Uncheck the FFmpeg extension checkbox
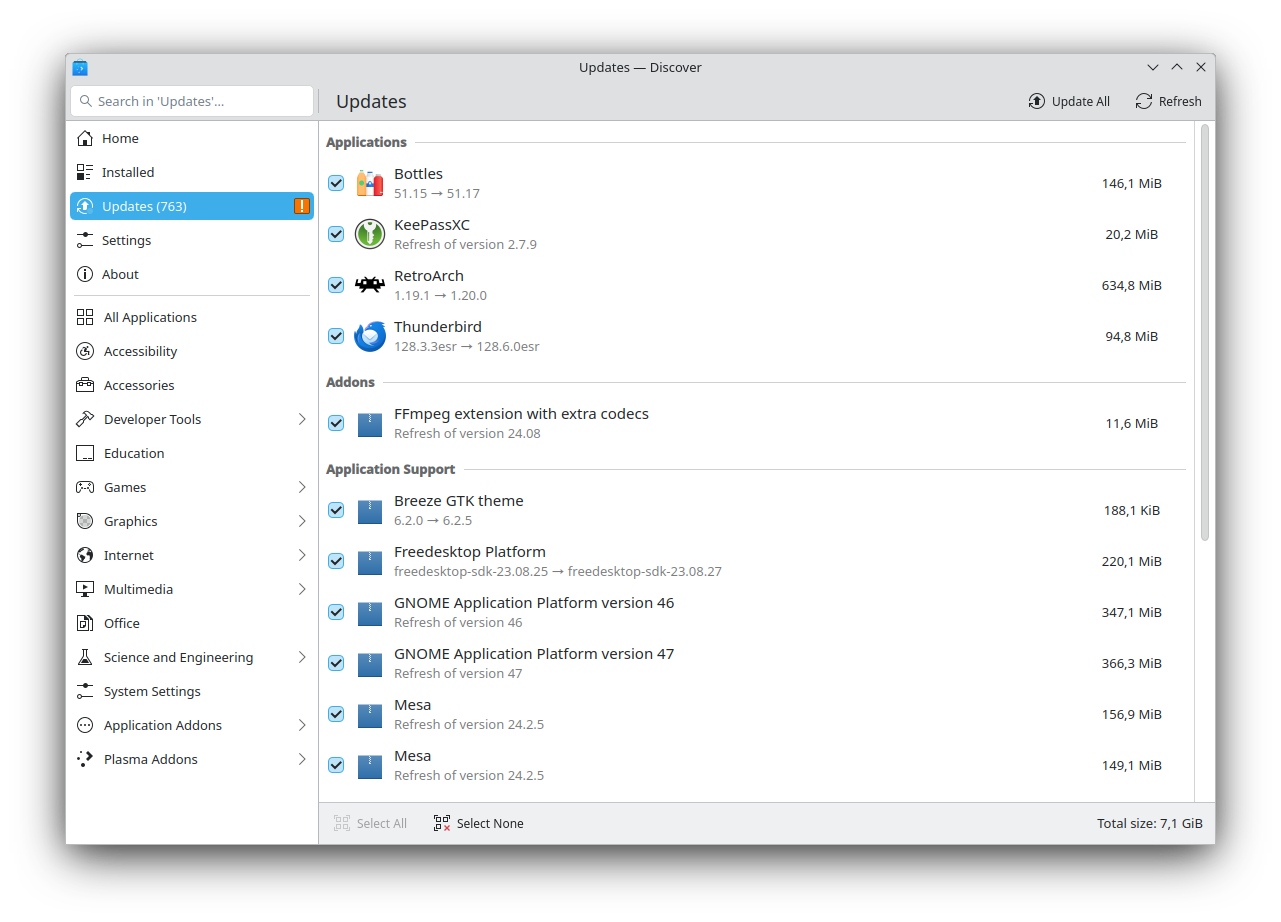The image size is (1281, 922). point(336,423)
